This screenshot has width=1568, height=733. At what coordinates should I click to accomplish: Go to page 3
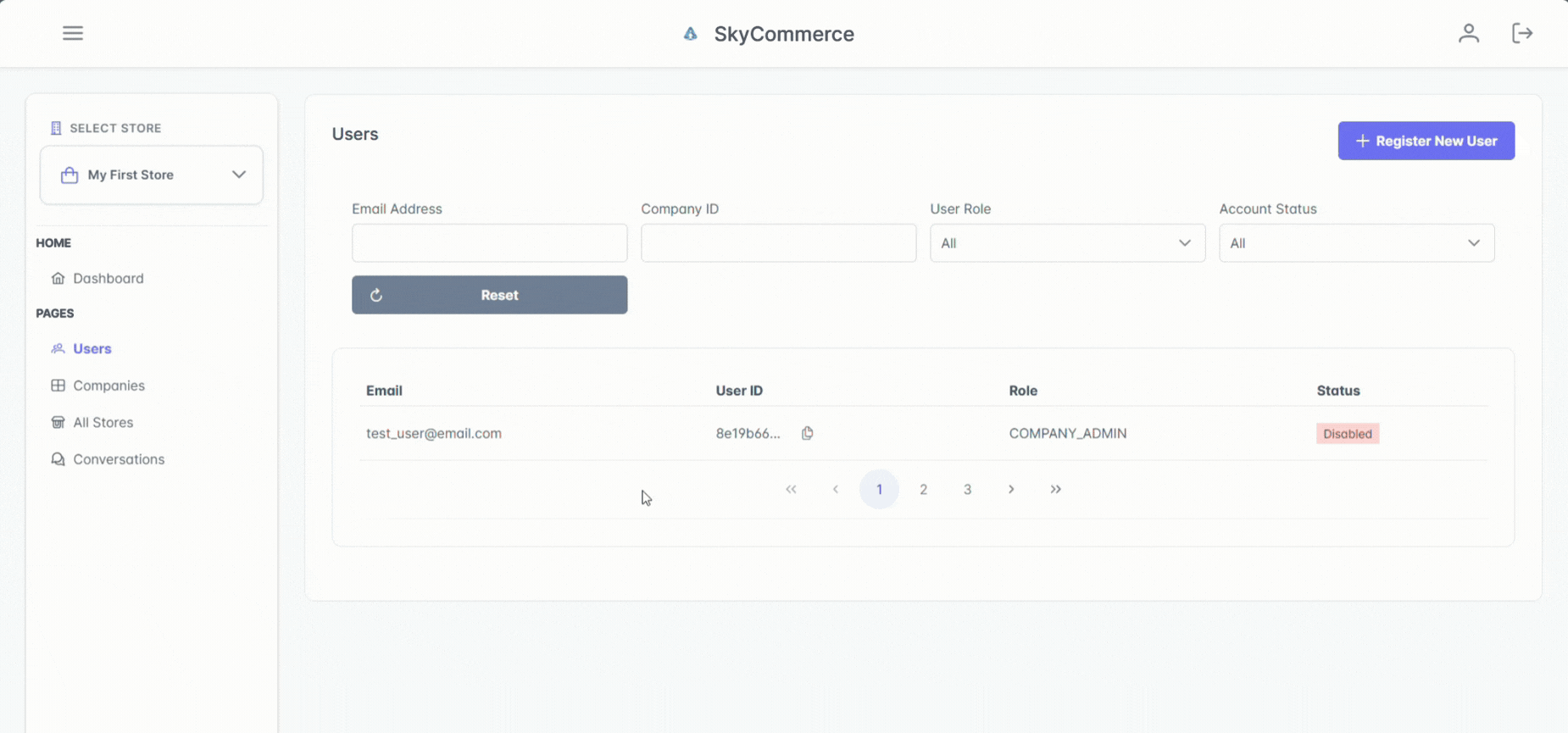point(967,489)
